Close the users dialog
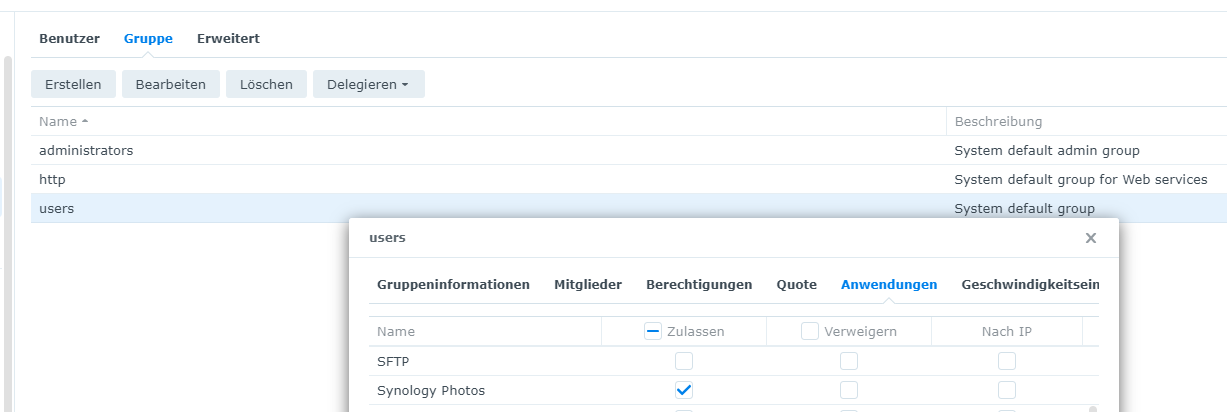The height and width of the screenshot is (412, 1227). click(x=1091, y=238)
